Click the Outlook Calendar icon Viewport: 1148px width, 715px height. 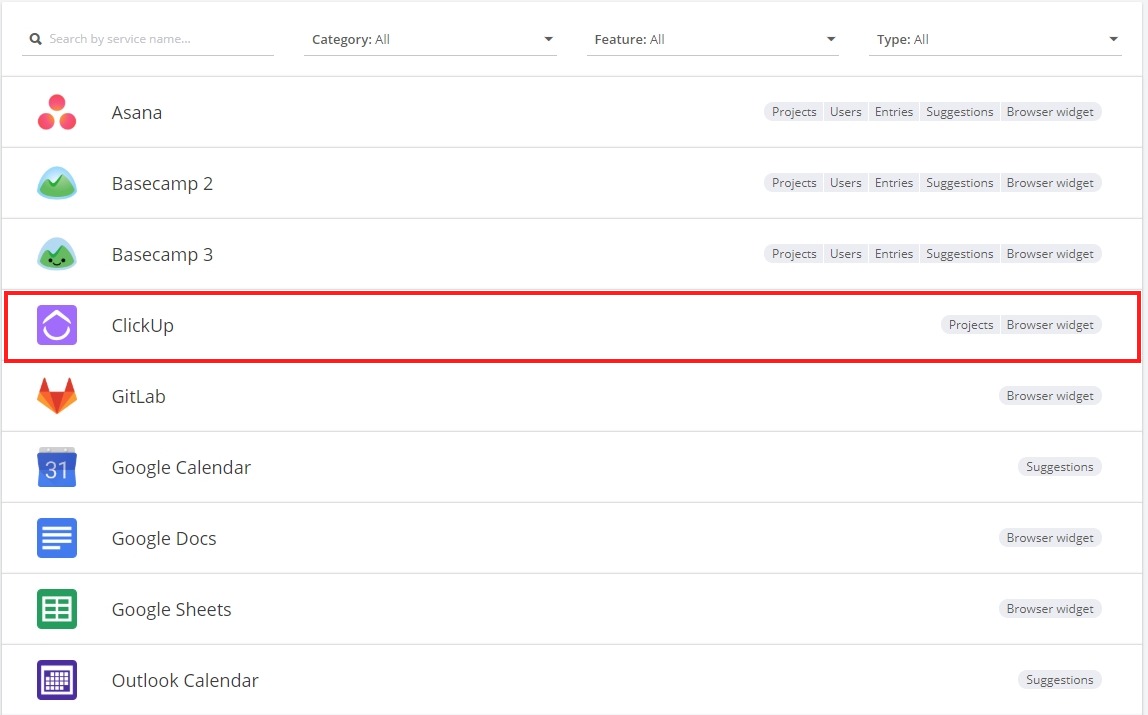pos(57,680)
